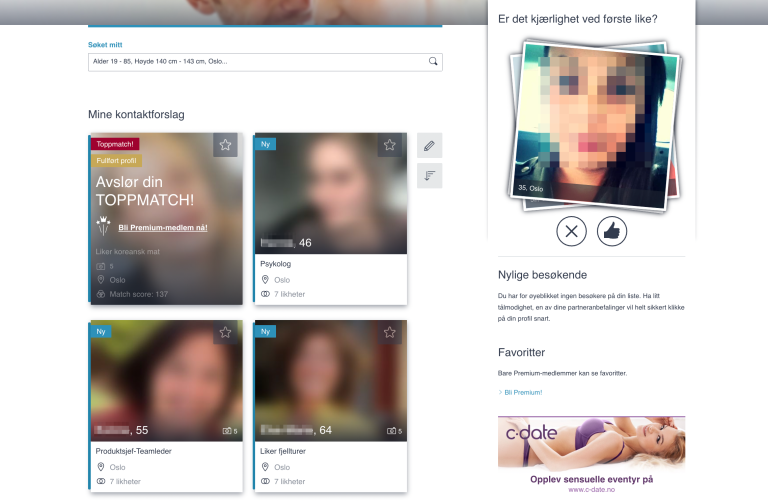Click the '7 likheter' icon on Psykolog card

265,294
